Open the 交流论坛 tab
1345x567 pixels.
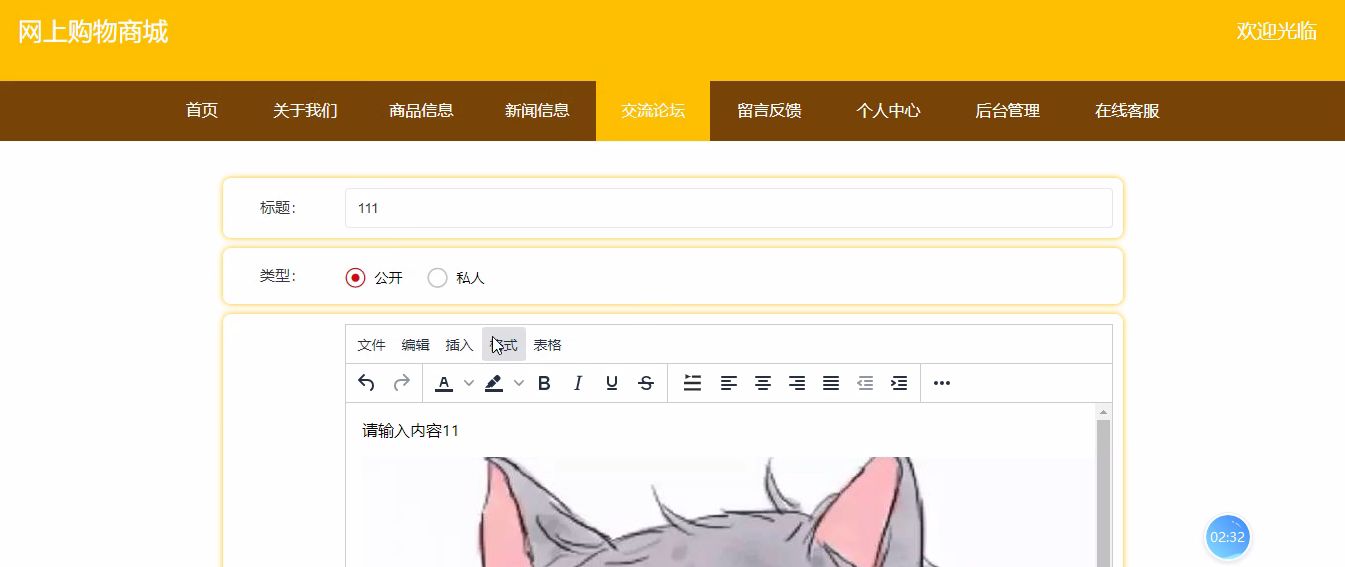pos(653,111)
